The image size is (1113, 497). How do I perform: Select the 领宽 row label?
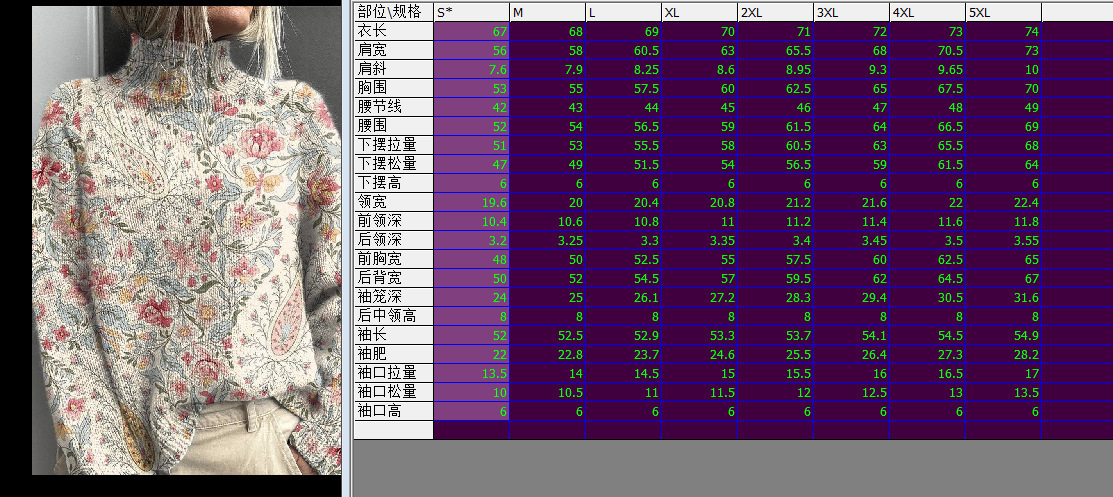394,202
